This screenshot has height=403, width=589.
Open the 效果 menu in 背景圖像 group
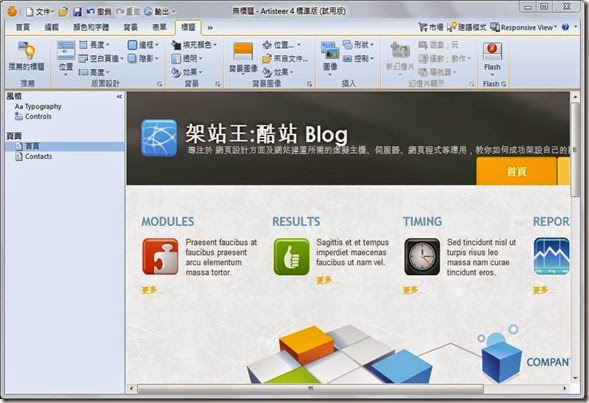click(278, 72)
